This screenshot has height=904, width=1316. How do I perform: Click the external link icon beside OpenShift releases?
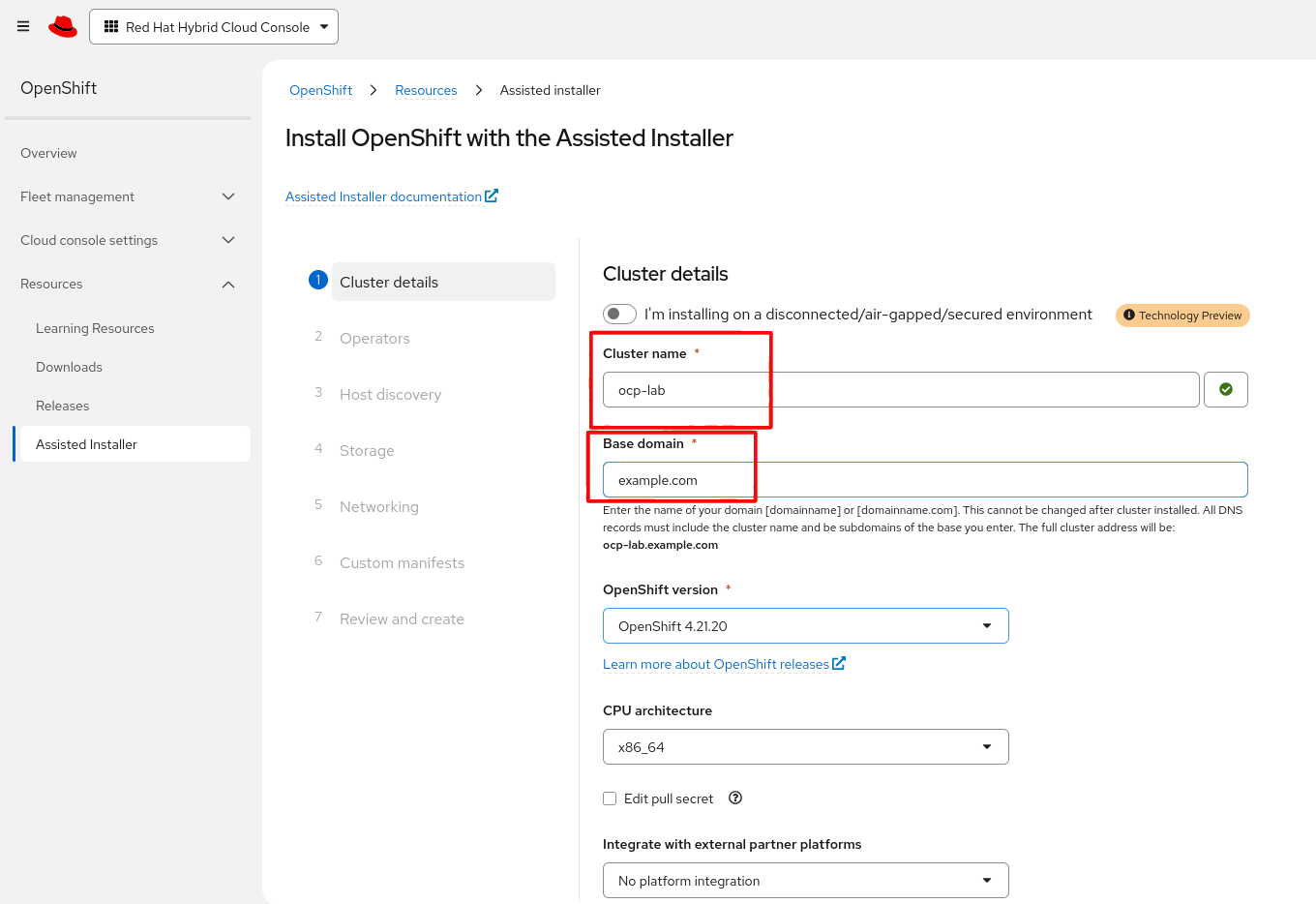839,663
